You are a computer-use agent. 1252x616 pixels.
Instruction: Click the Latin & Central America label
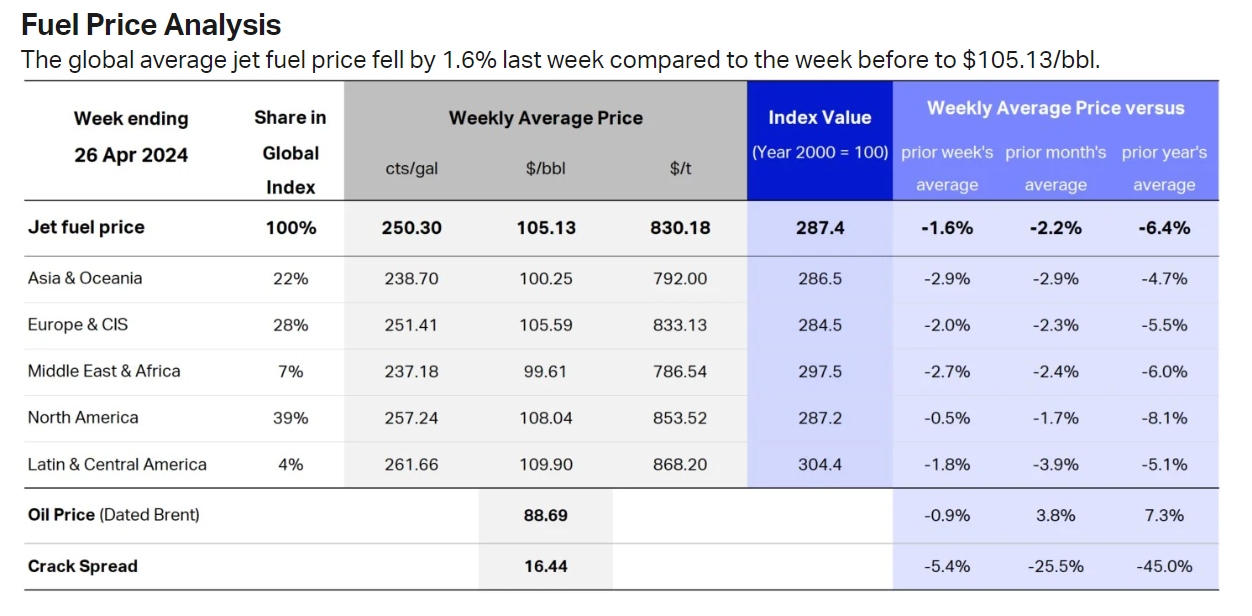pos(117,464)
